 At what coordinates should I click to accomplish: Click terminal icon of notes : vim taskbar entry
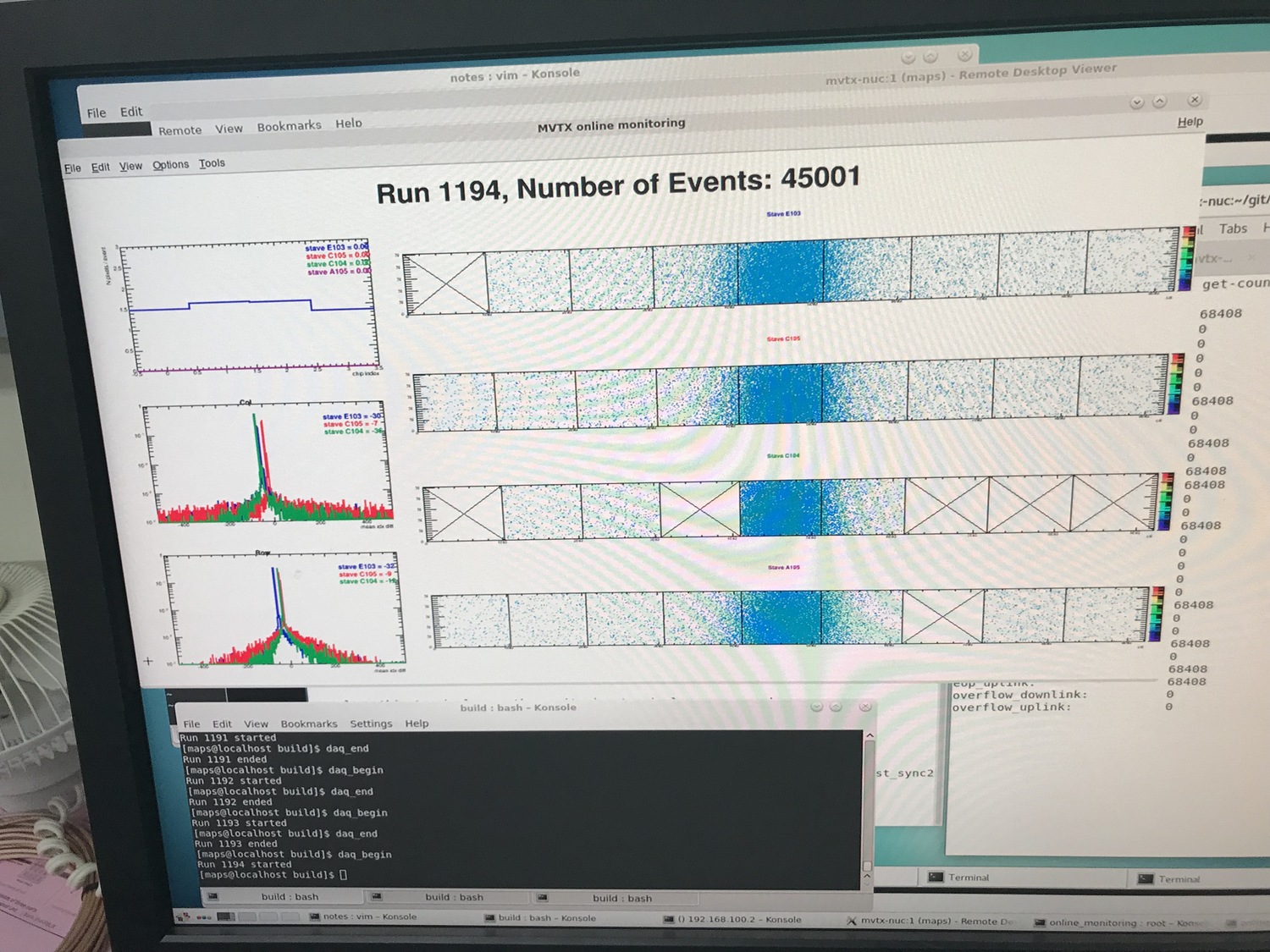(314, 916)
